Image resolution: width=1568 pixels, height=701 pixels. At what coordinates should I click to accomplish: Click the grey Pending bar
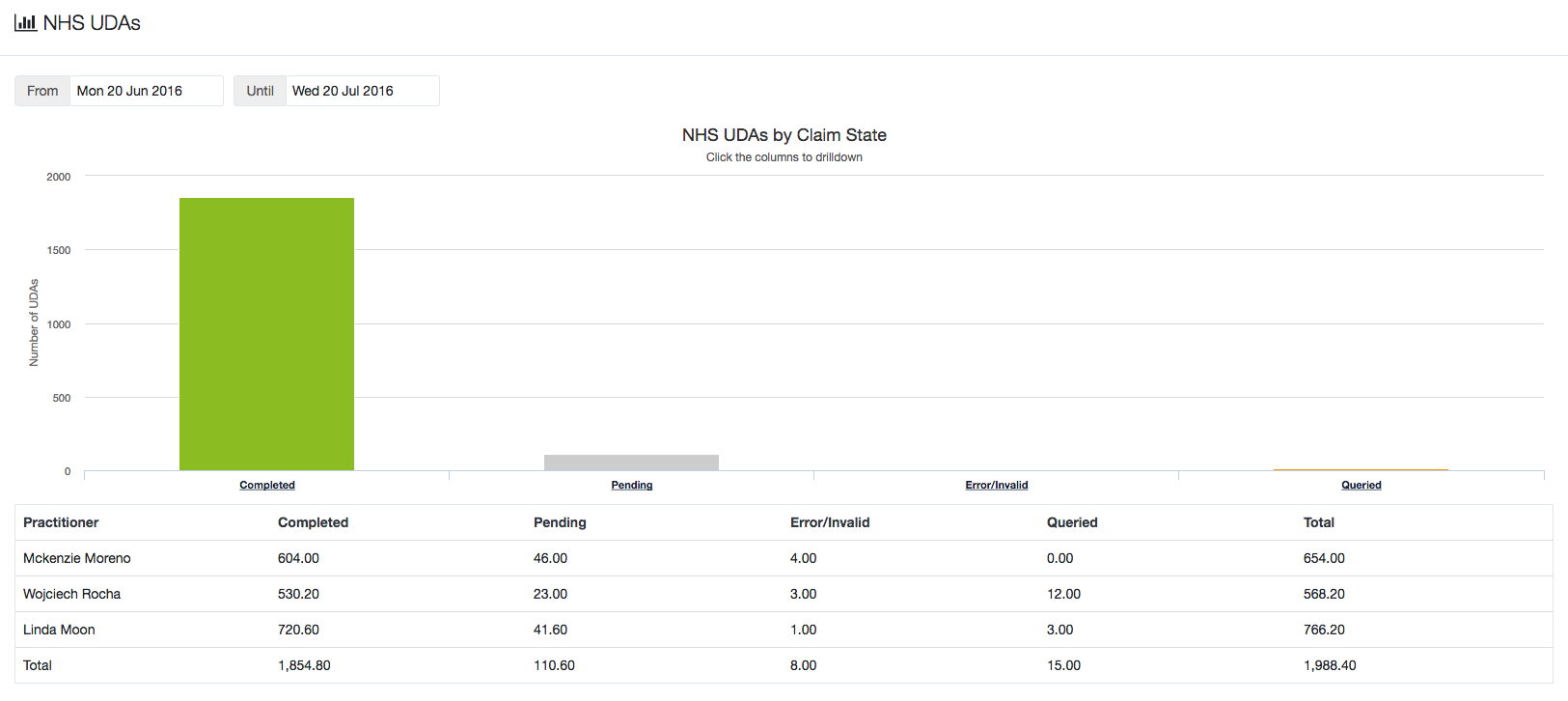631,463
